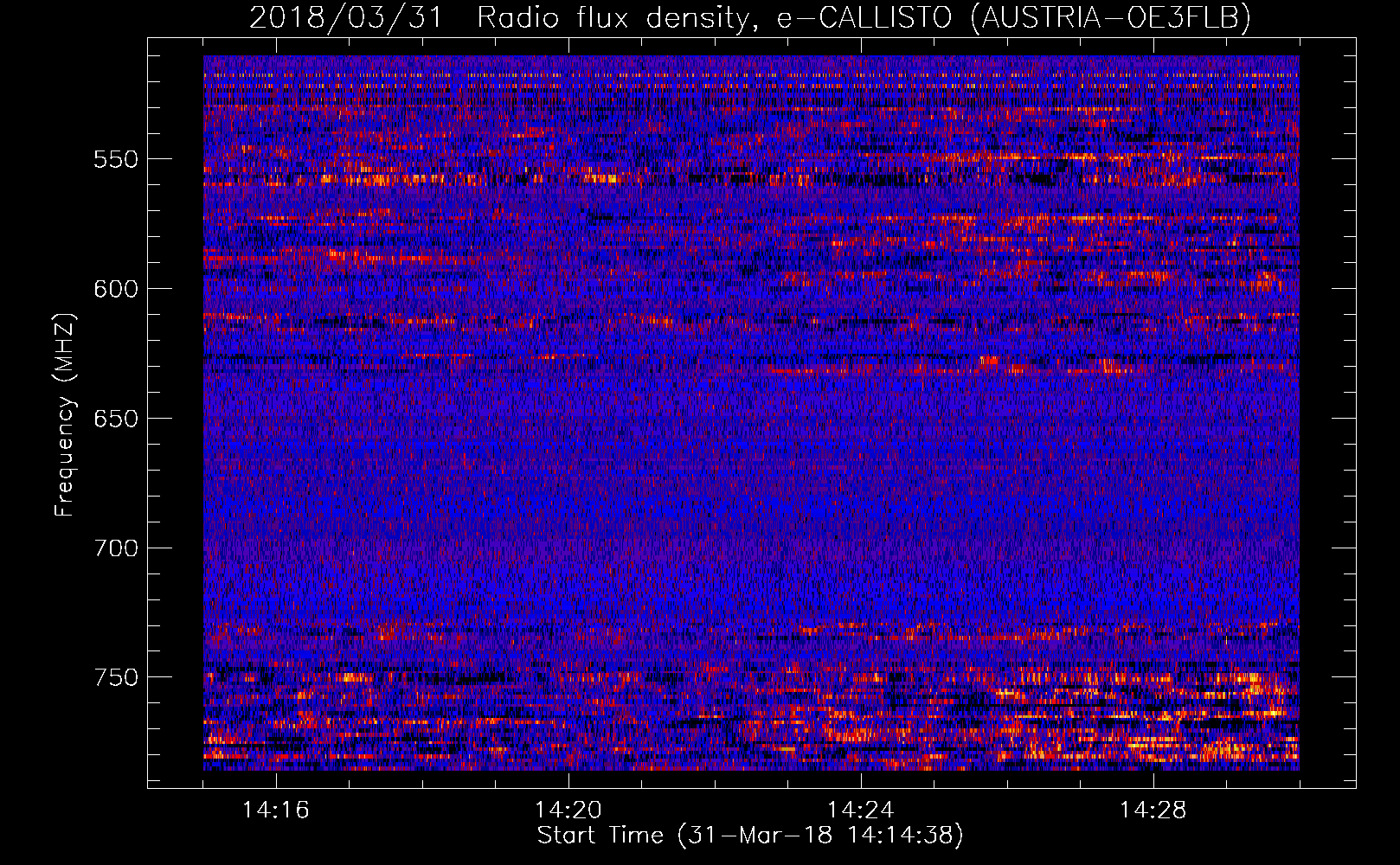1400x865 pixels.
Task: Click the 14:16 time tick label
Action: point(276,811)
